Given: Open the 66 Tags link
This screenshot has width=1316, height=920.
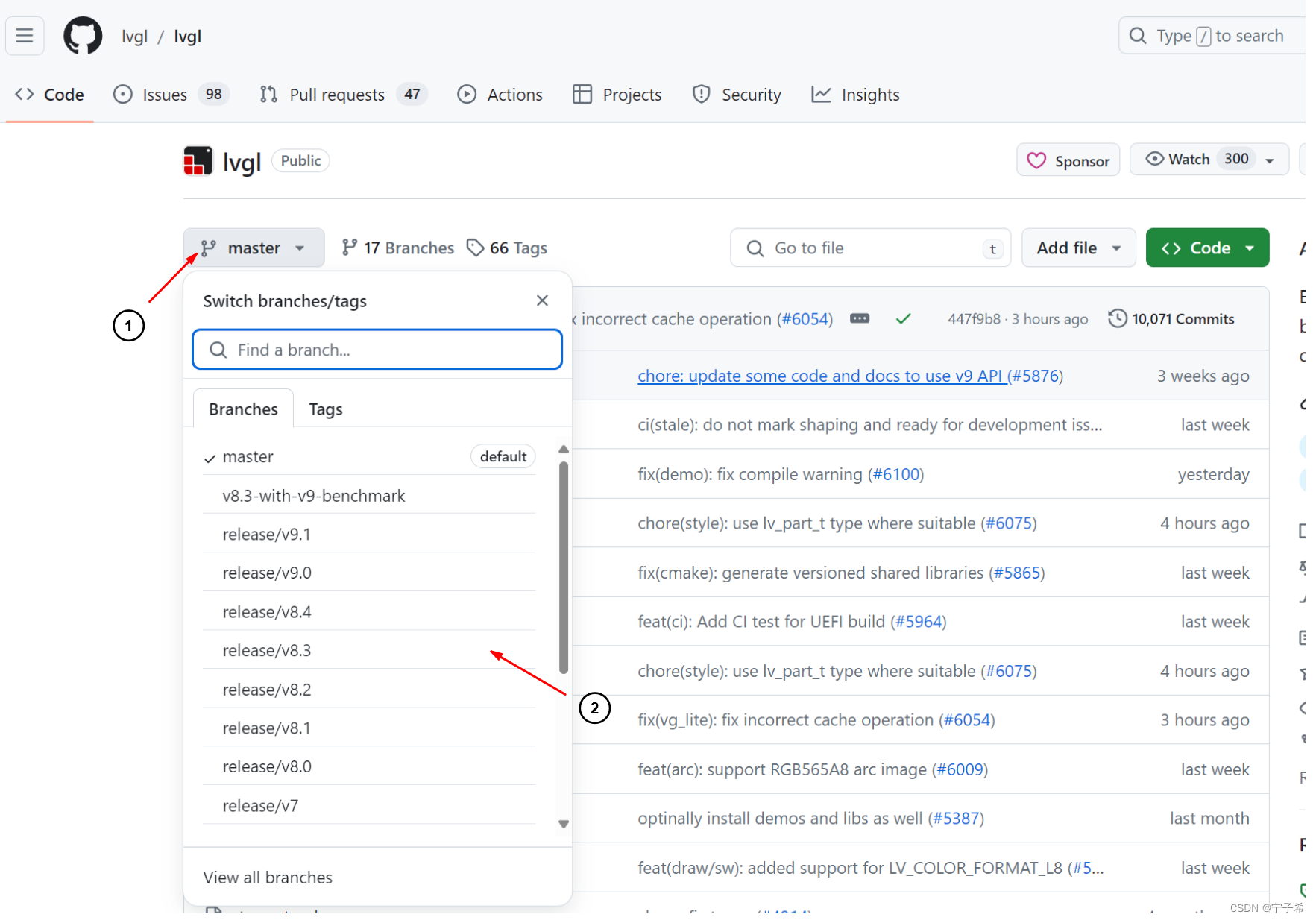Looking at the screenshot, I should click(507, 248).
